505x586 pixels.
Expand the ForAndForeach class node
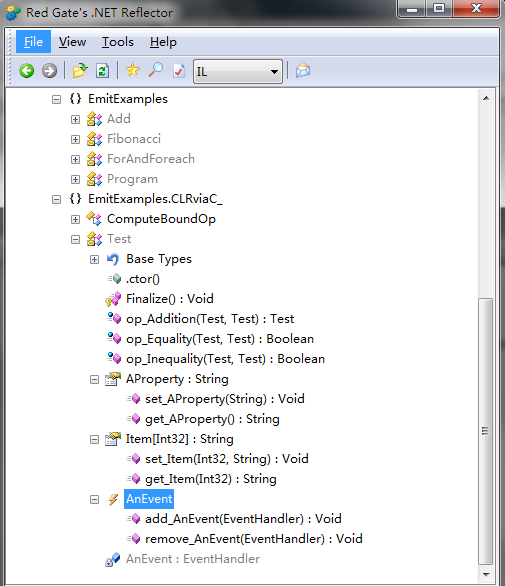(x=76, y=160)
